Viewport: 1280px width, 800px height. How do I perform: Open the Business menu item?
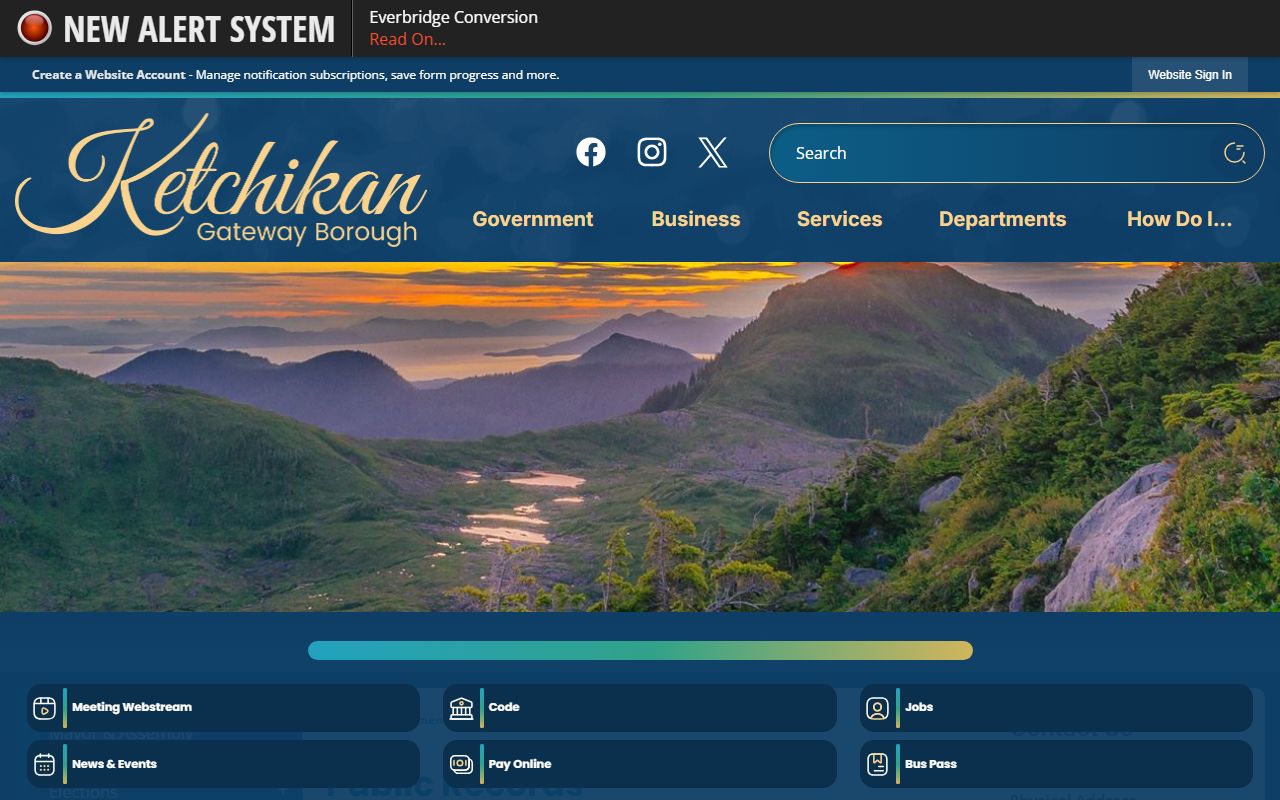tap(695, 219)
